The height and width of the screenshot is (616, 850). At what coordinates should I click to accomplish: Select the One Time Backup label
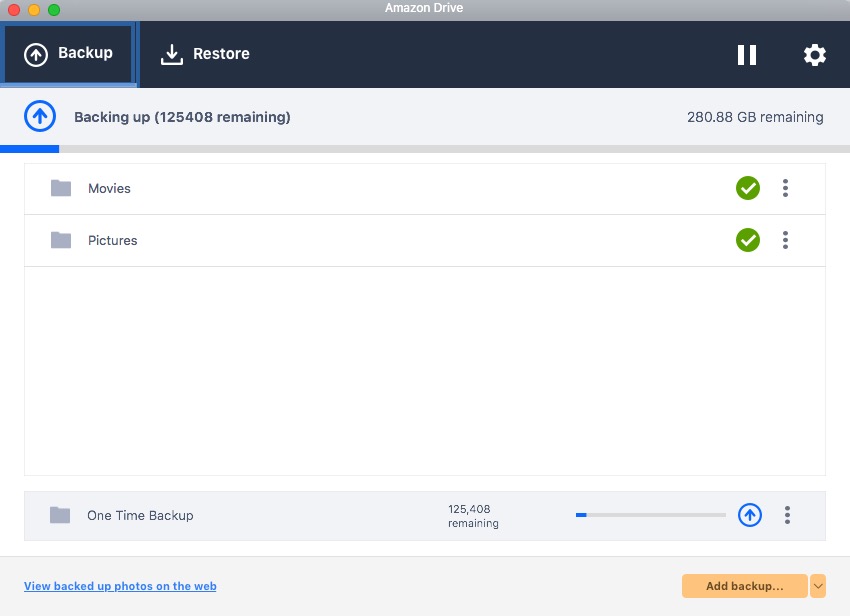pos(140,515)
